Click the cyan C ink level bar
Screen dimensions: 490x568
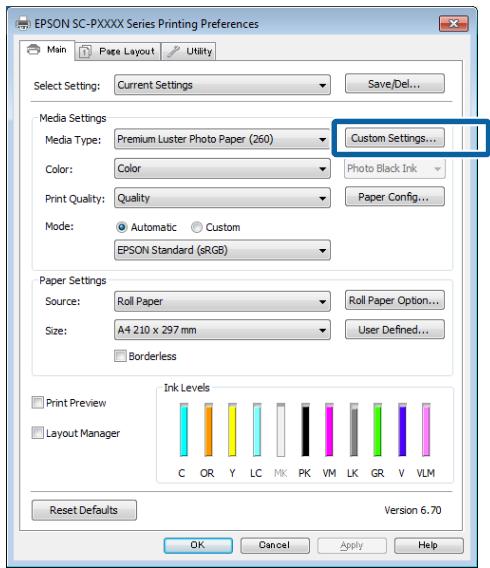pos(184,430)
